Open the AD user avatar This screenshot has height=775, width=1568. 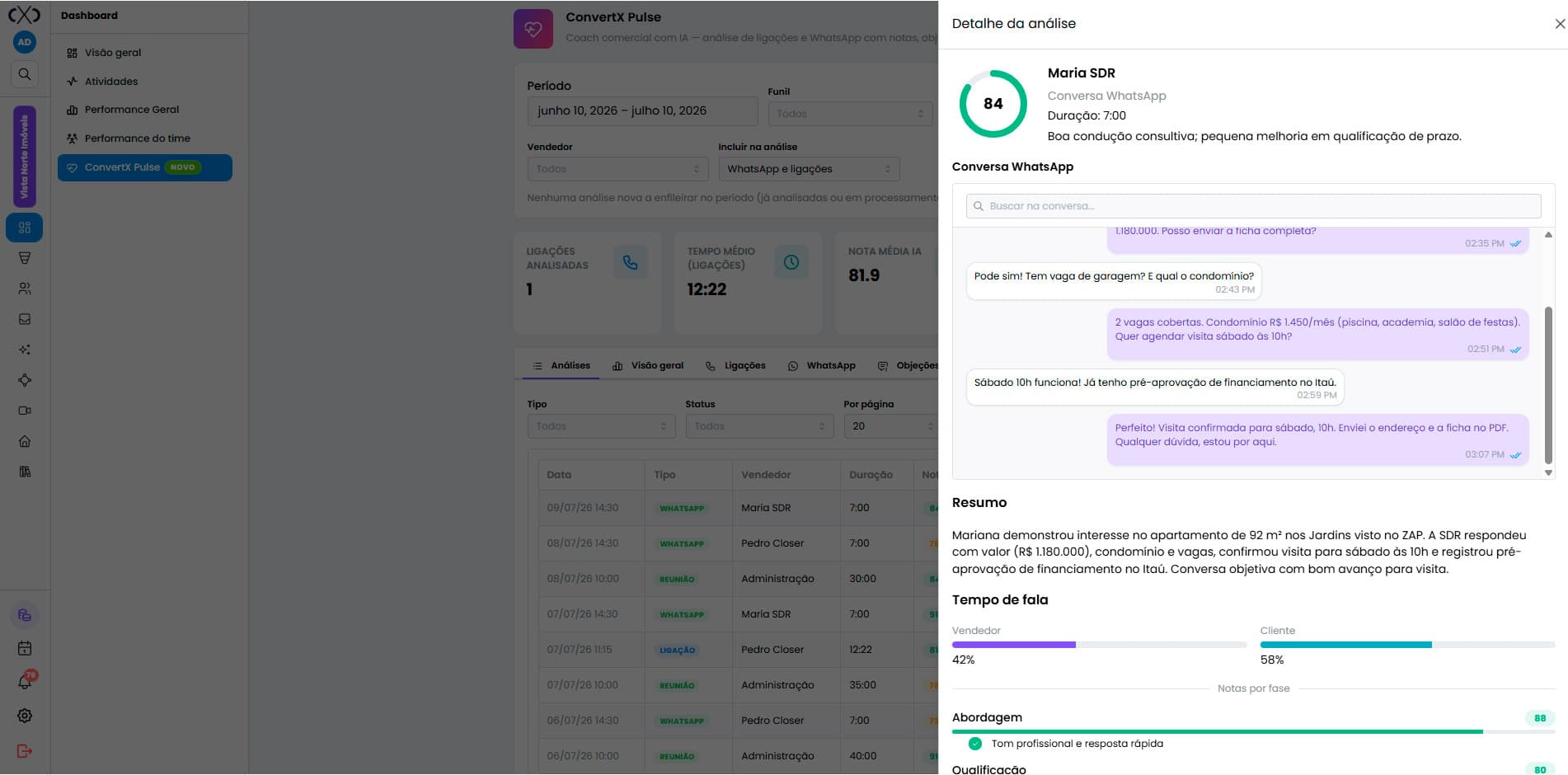(25, 42)
